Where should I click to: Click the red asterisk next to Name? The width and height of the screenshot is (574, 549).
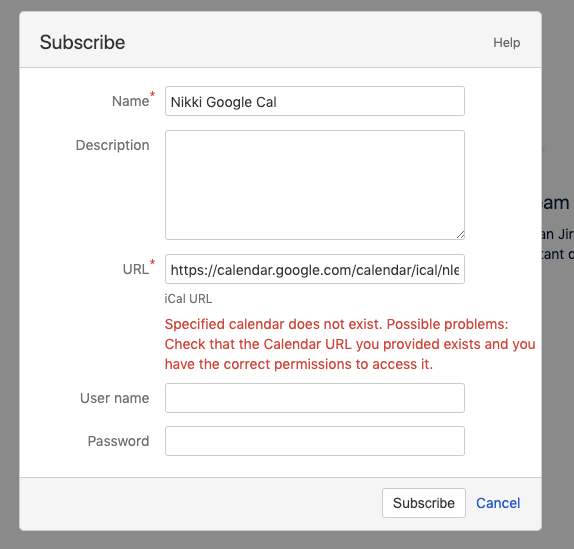point(152,94)
